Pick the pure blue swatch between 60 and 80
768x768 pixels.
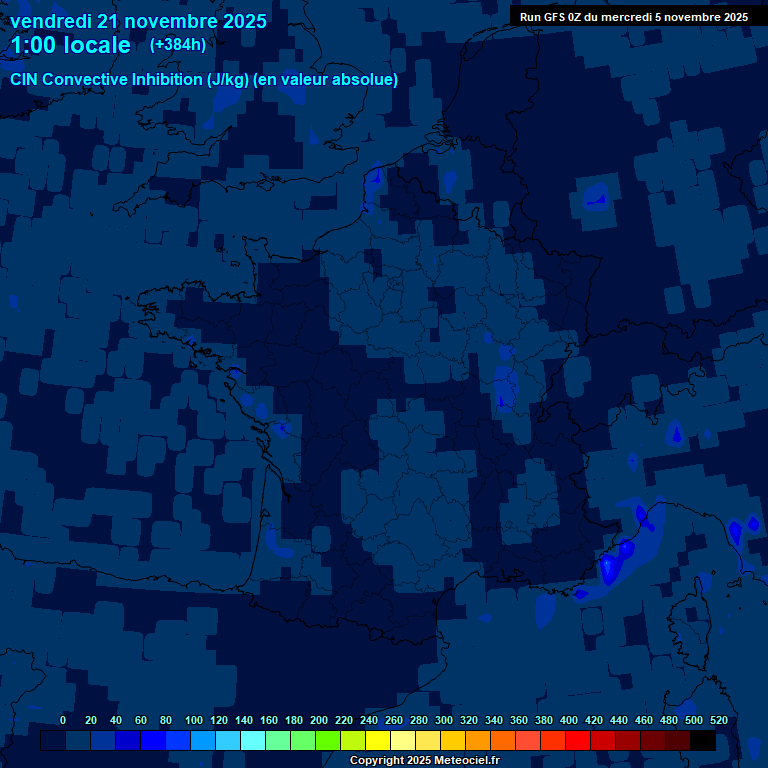(x=153, y=741)
